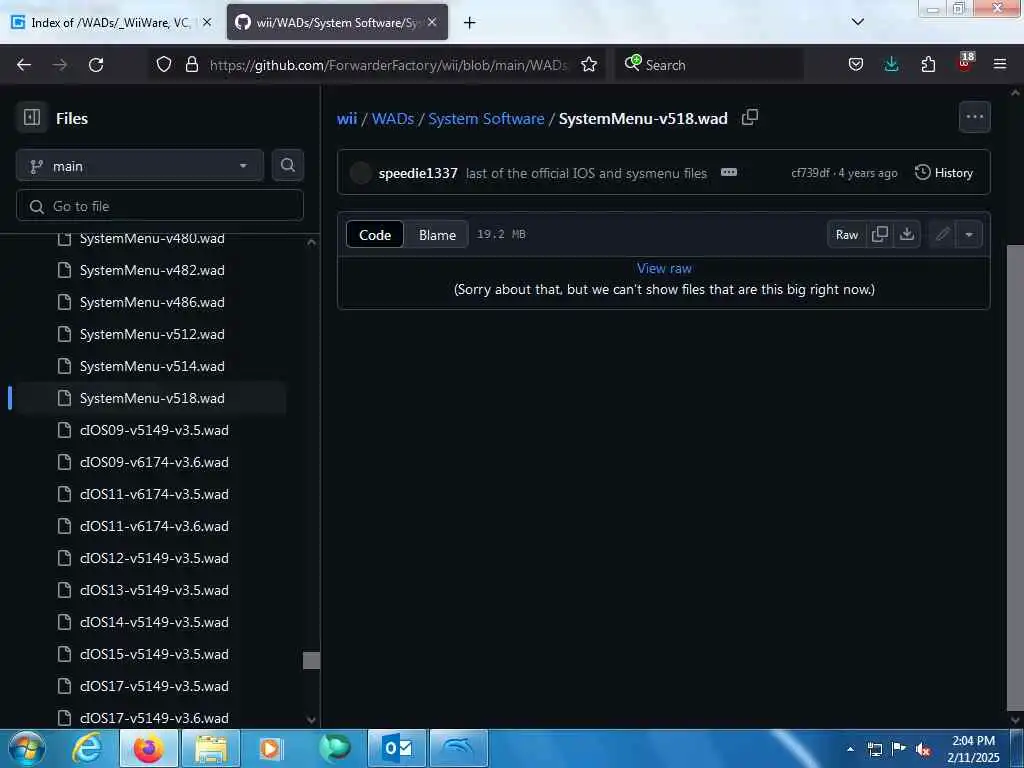Select SystemMenu-v486.wad in file tree
Screen dimensions: 1024x768
tap(152, 302)
